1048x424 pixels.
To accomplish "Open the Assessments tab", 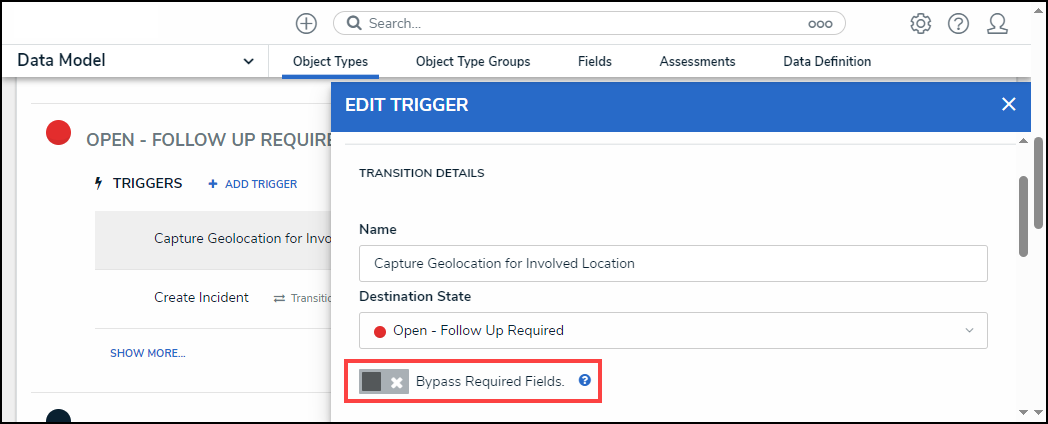I will 697,62.
